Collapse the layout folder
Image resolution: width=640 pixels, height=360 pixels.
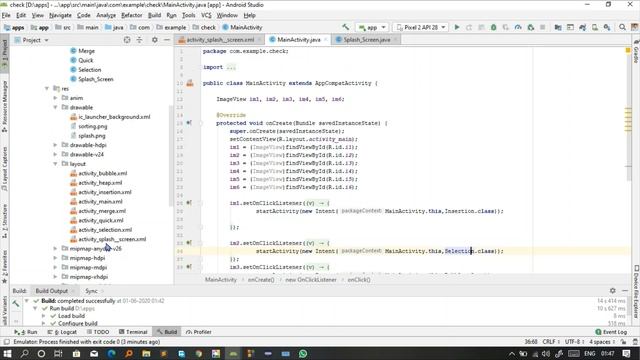pyautogui.click(x=56, y=164)
